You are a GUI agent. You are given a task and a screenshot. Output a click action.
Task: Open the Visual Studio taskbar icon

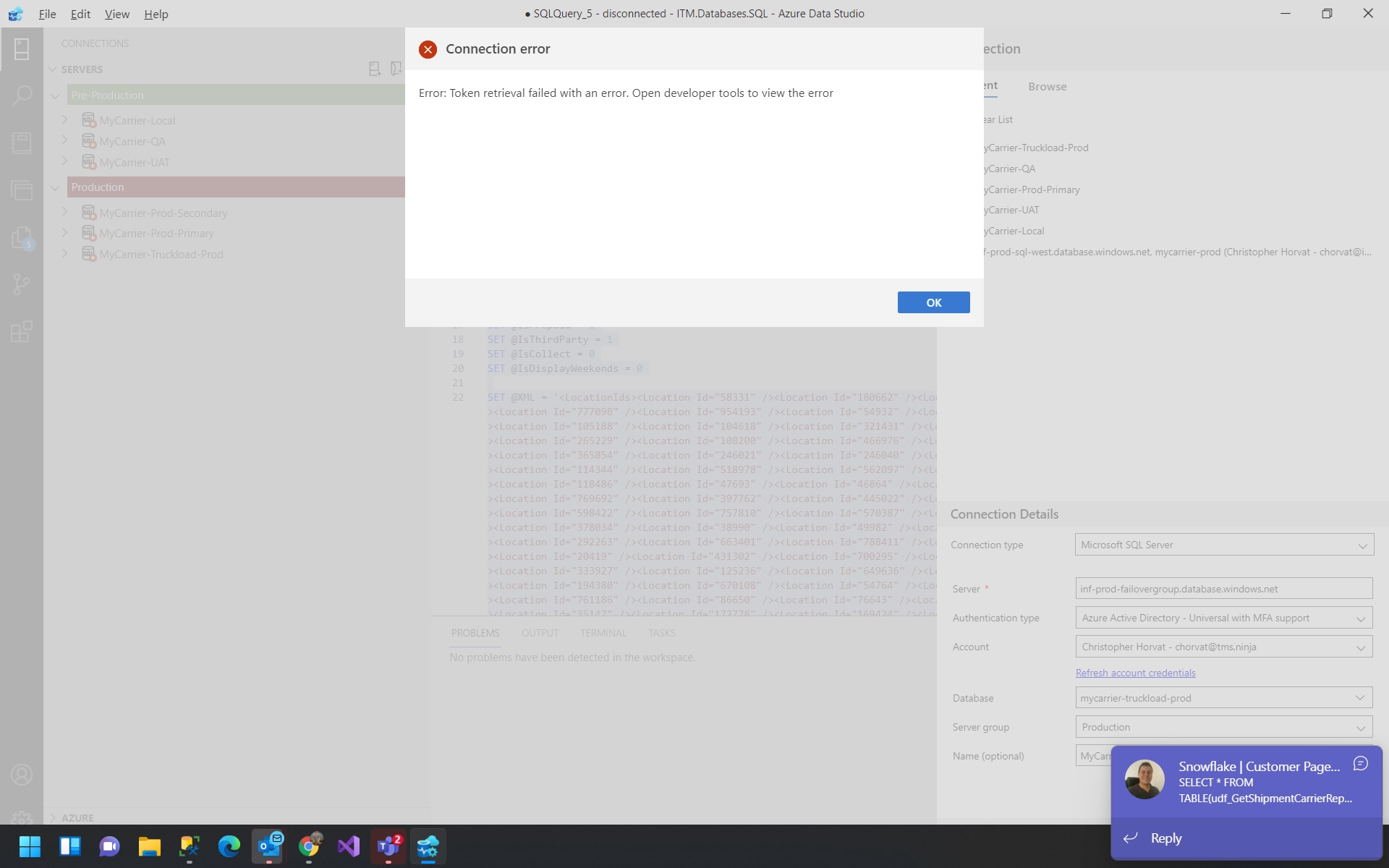pyautogui.click(x=348, y=846)
